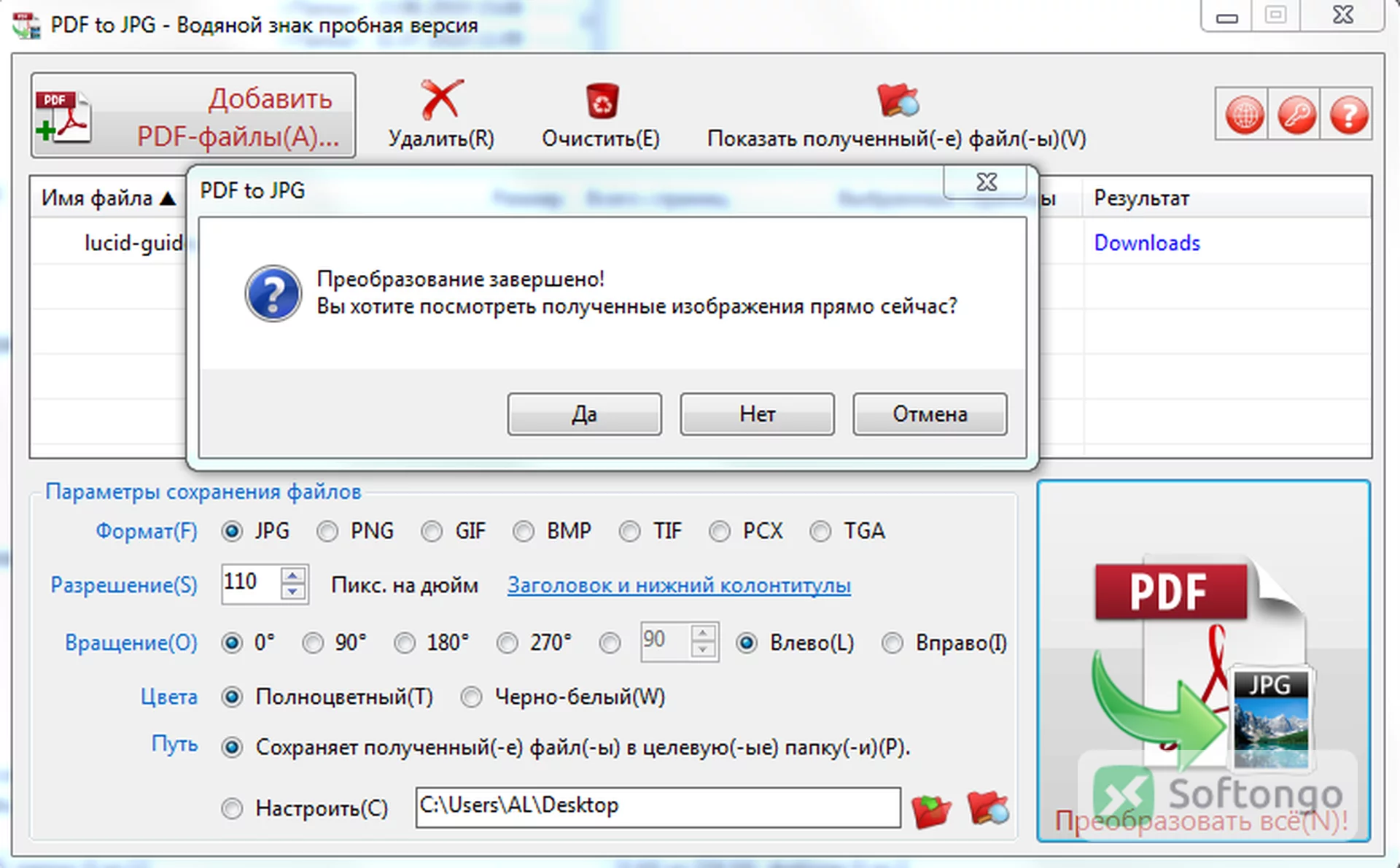
Task: Select the Влево rotation direction
Action: [x=747, y=643]
